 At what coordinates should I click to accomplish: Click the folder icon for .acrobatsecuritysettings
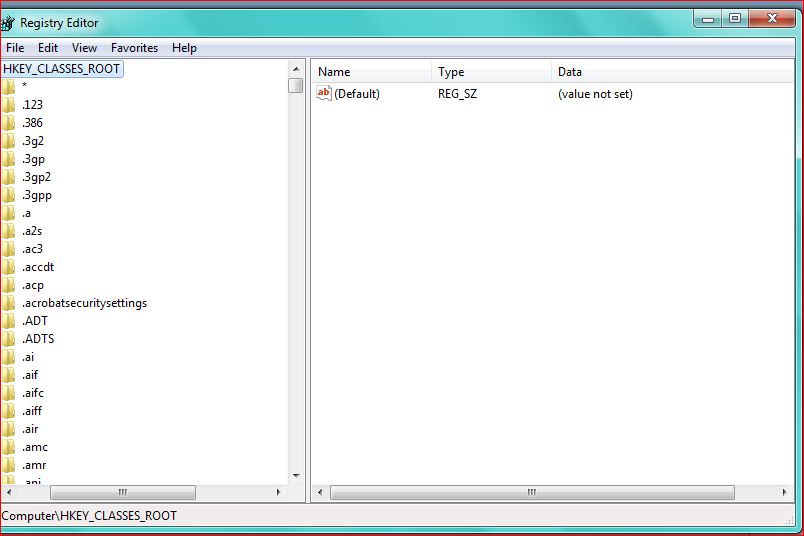pyautogui.click(x=8, y=303)
